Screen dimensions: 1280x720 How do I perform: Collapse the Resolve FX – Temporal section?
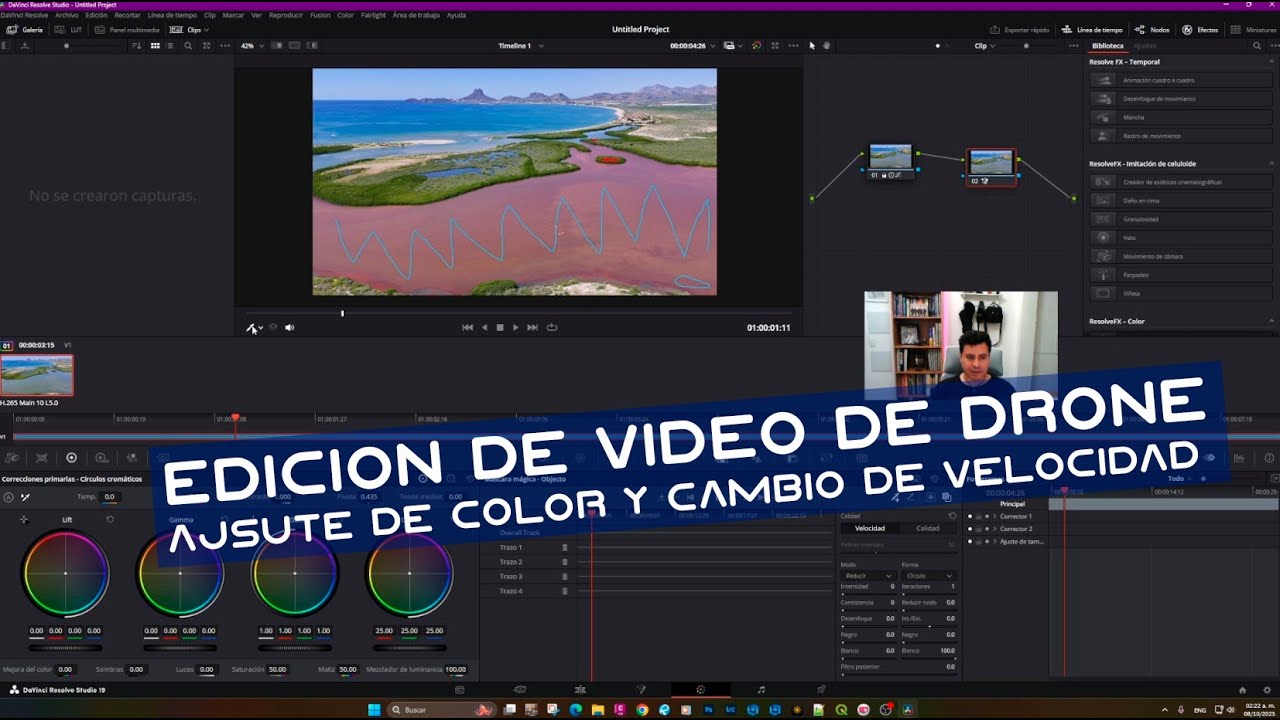[1272, 62]
